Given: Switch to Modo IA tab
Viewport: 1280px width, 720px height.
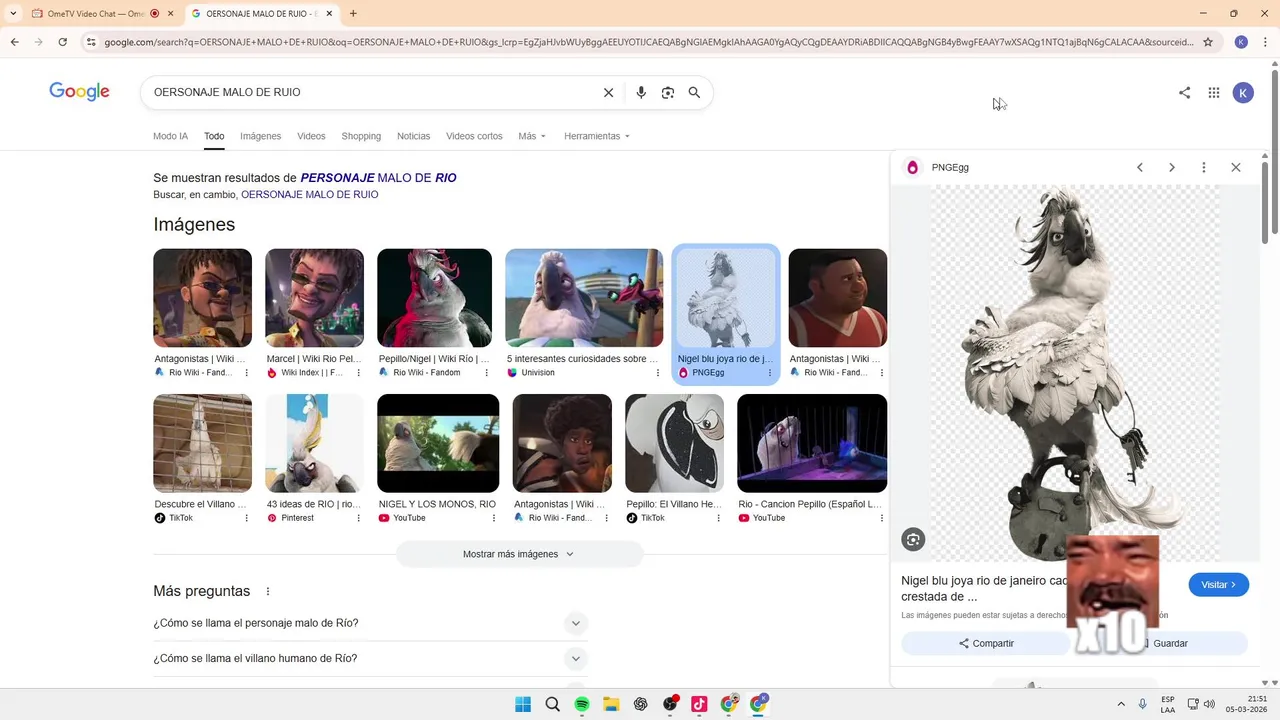Looking at the screenshot, I should click(x=170, y=136).
